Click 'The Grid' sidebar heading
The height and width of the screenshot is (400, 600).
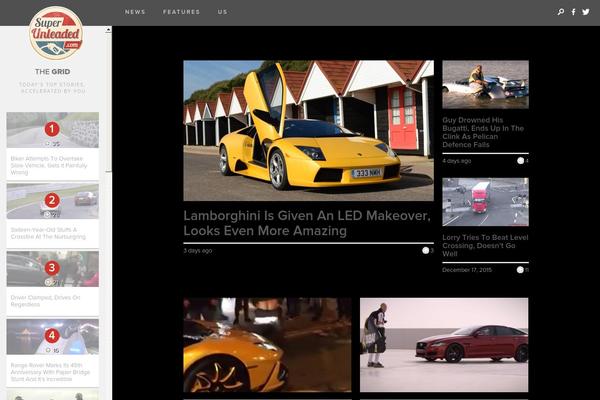(52, 72)
